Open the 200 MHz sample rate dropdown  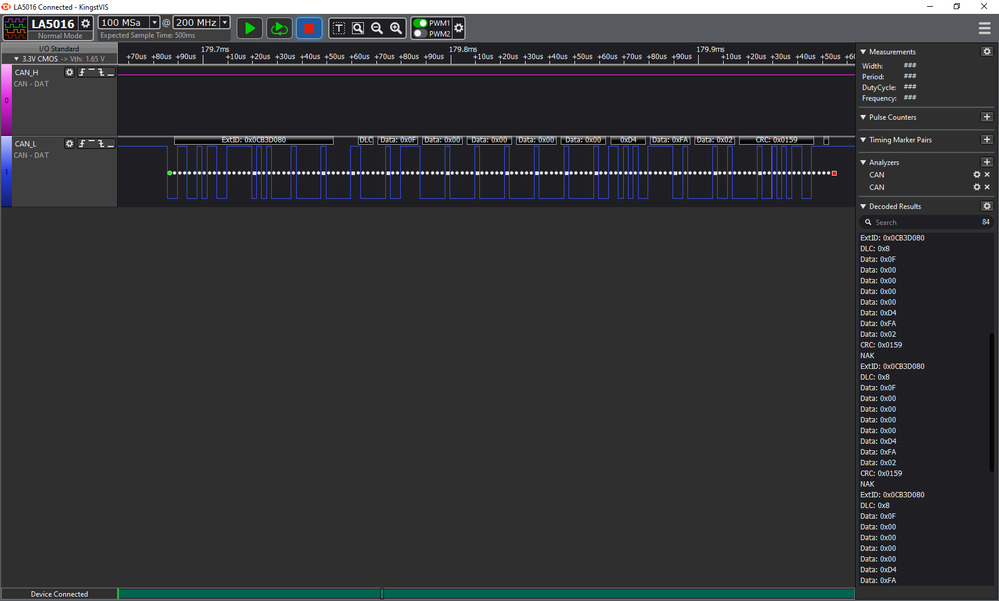tap(224, 22)
